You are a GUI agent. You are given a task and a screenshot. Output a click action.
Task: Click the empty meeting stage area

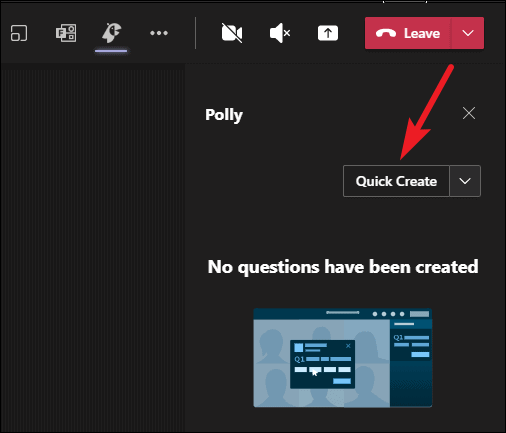click(x=92, y=248)
